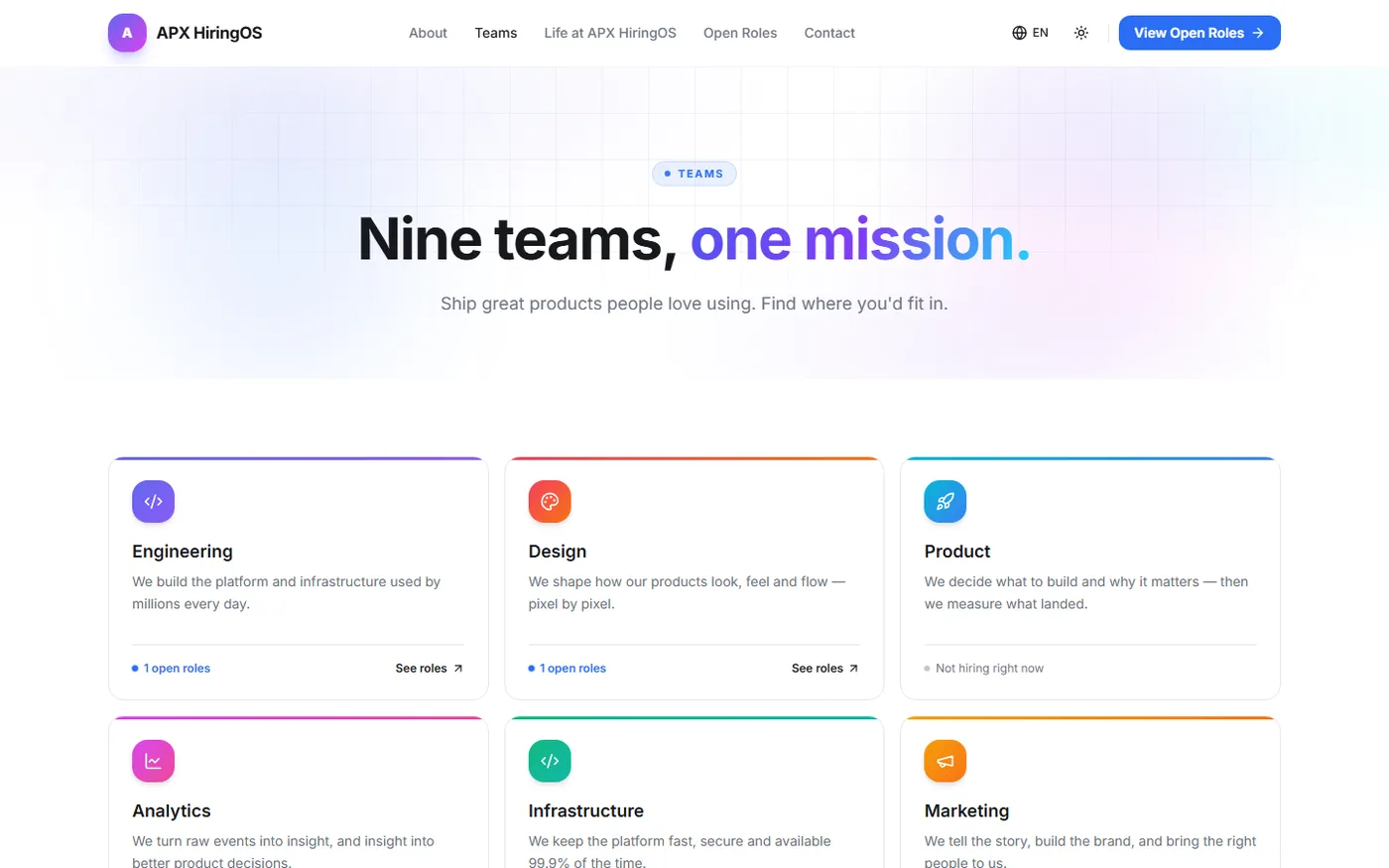Click Design's 1 open roles label
This screenshot has width=1389, height=868.
coord(568,669)
